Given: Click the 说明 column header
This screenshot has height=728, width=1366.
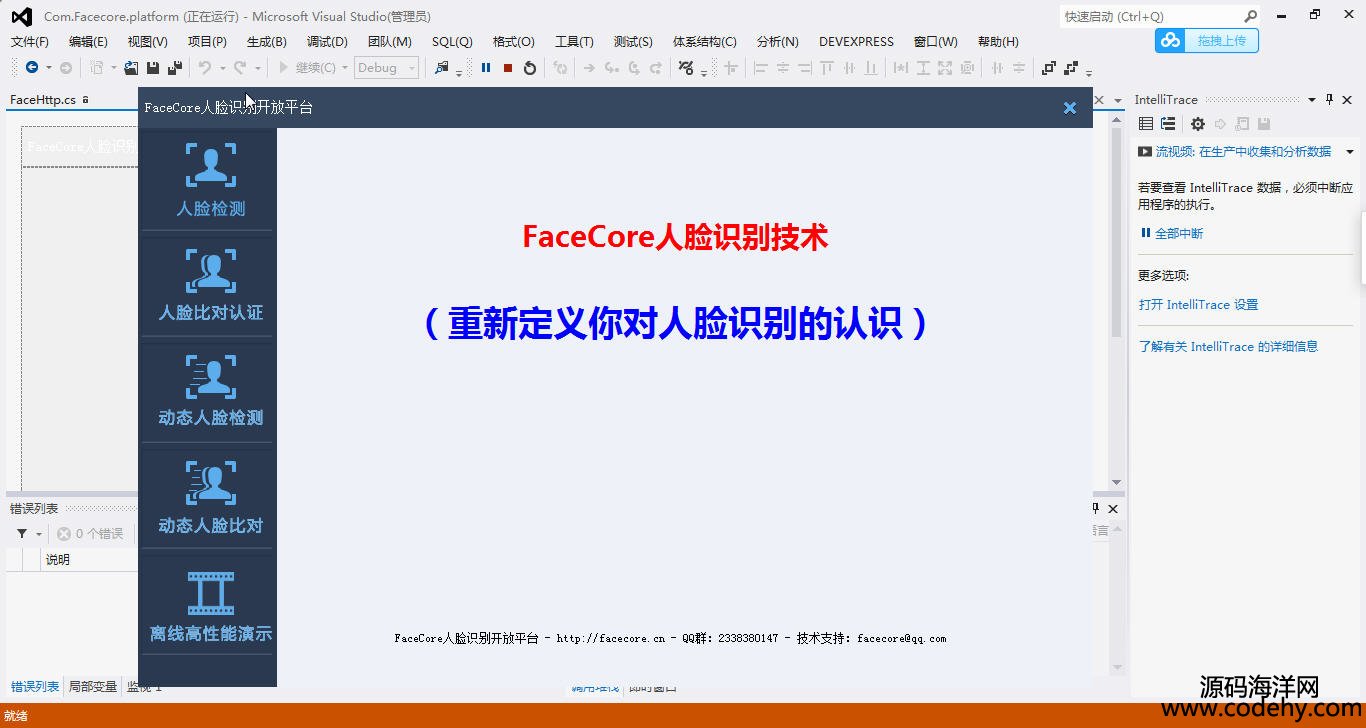Looking at the screenshot, I should [x=58, y=560].
